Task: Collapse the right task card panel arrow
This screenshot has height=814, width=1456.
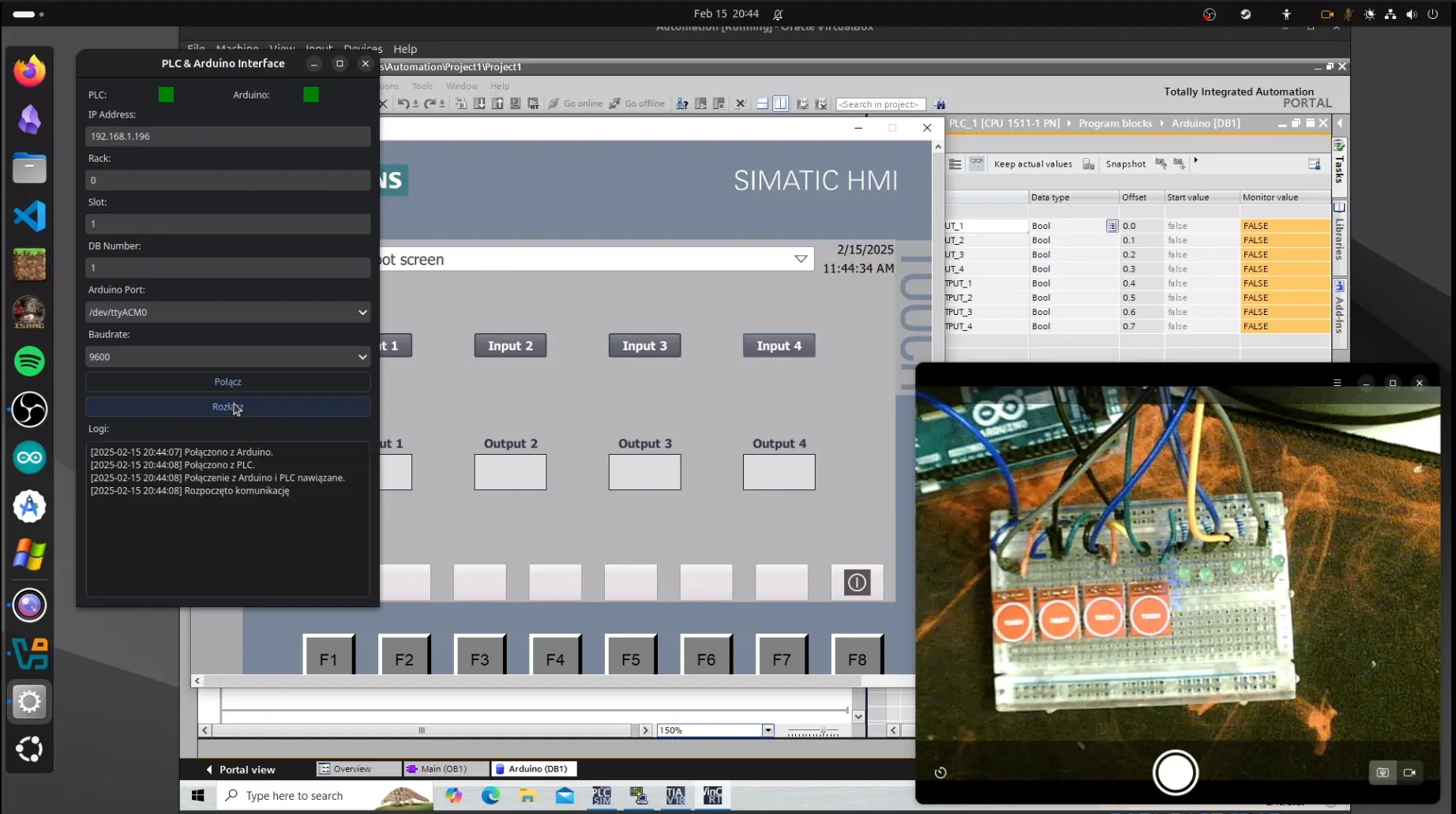Action: tap(1340, 123)
